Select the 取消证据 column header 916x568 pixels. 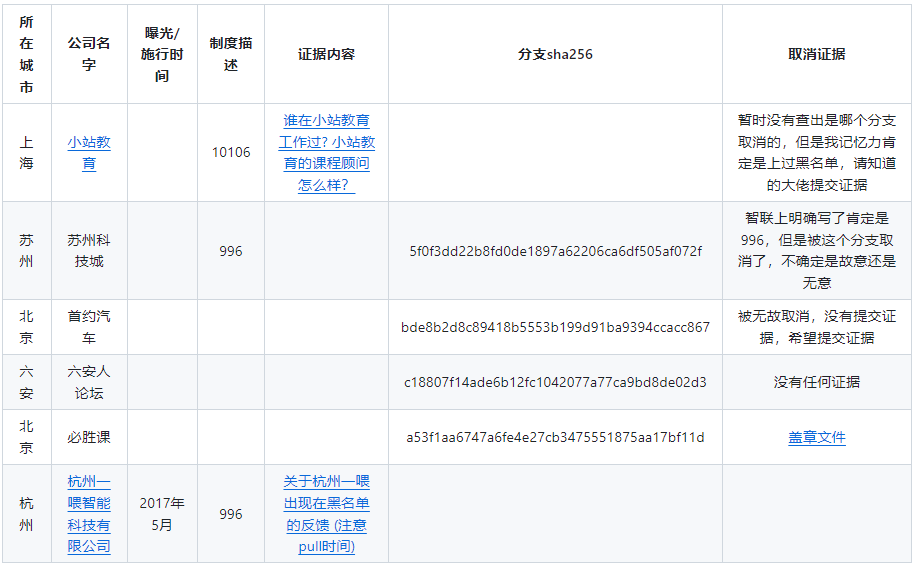click(x=817, y=54)
